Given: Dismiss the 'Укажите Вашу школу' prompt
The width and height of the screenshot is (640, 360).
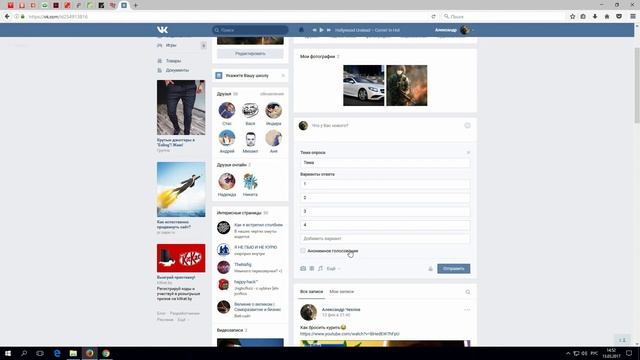Looking at the screenshot, I should 283,76.
